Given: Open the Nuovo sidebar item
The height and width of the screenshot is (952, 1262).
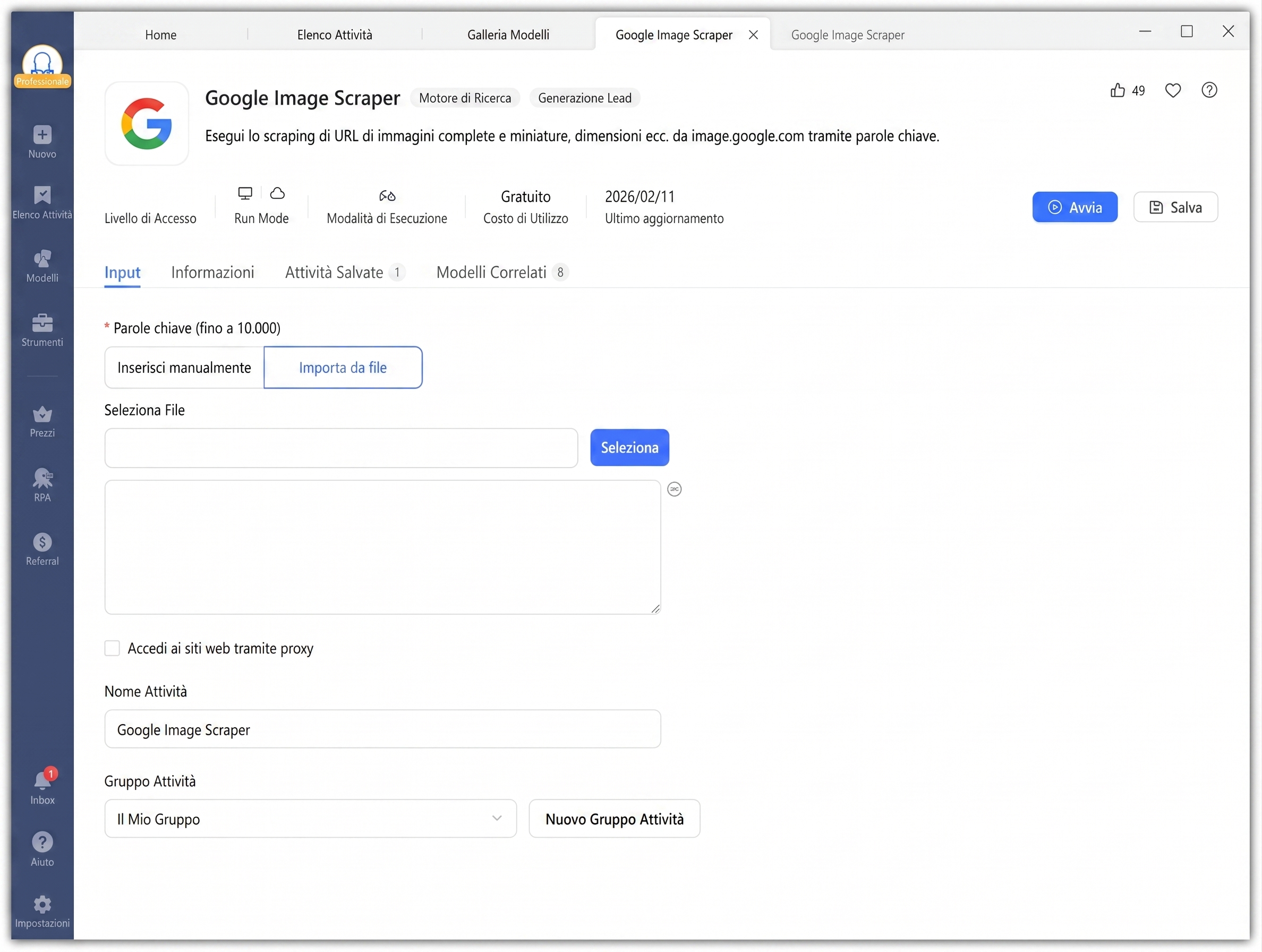Looking at the screenshot, I should pos(42,142).
